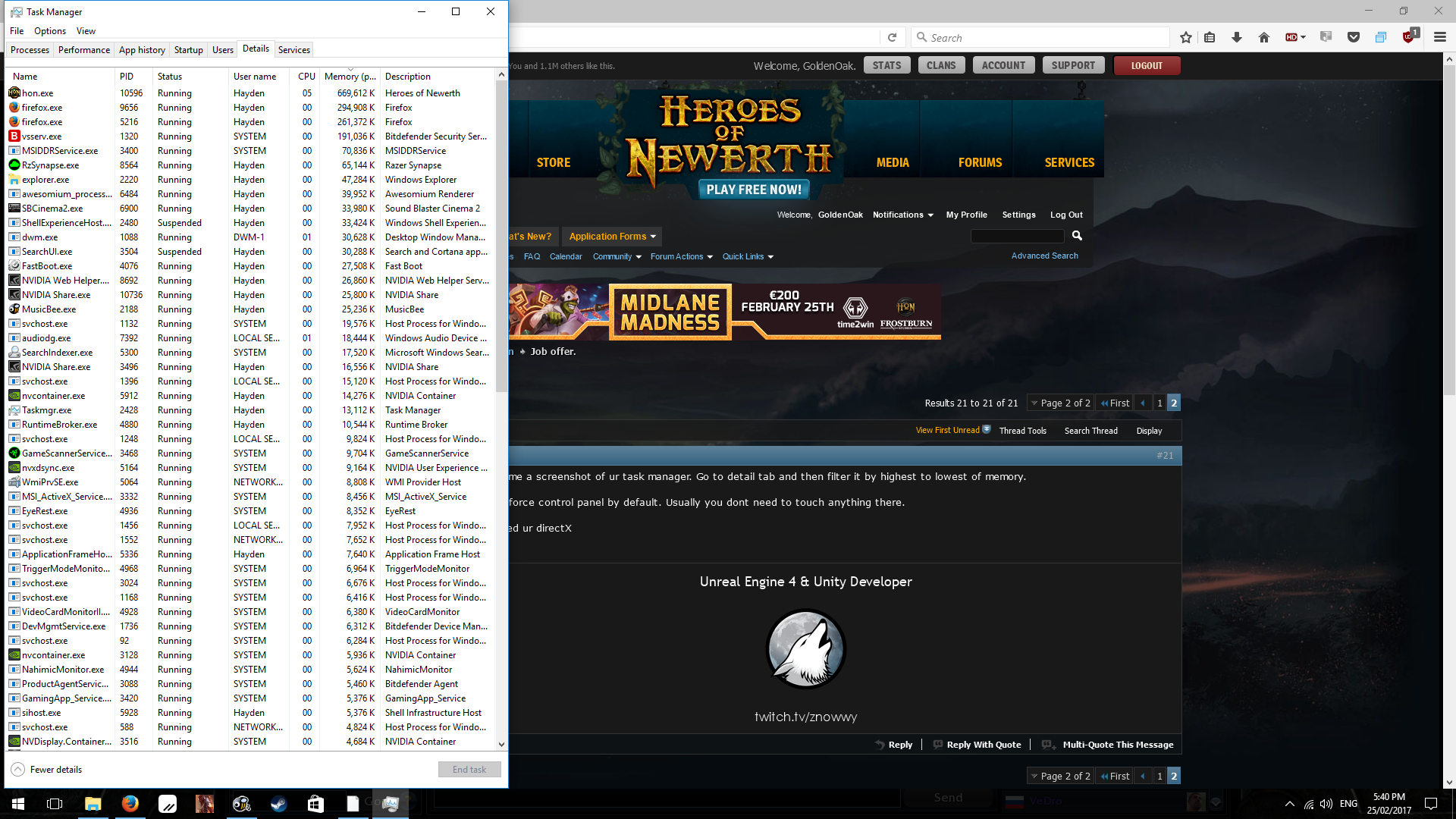Expand Community dropdown menu
The width and height of the screenshot is (1456, 819).
pyautogui.click(x=617, y=256)
